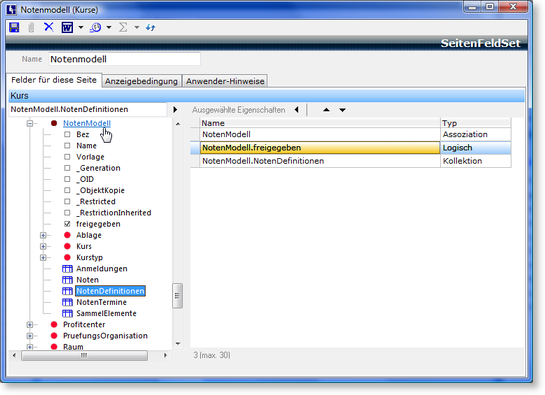Save with the blue floppy disk icon

coord(14,27)
